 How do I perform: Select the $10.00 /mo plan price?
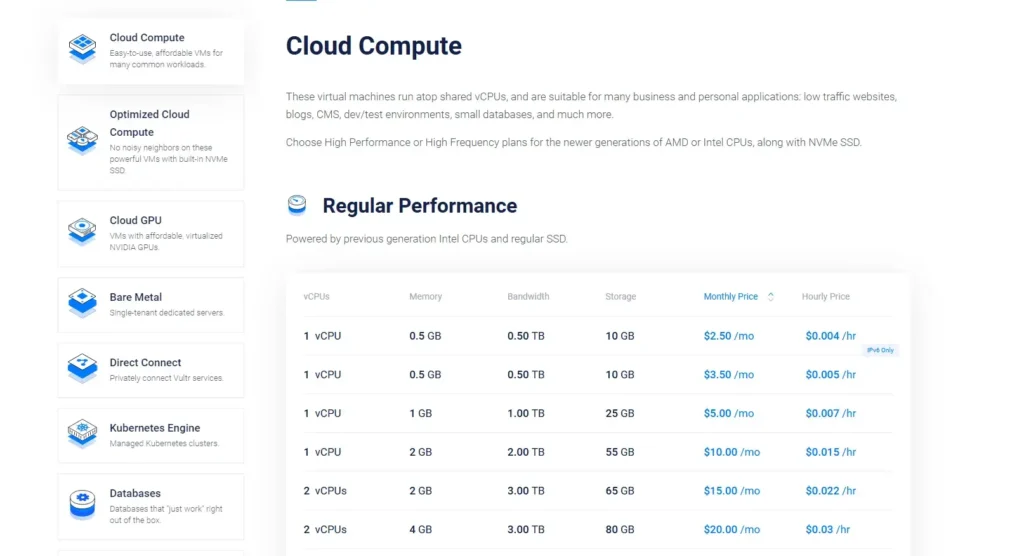tap(731, 452)
